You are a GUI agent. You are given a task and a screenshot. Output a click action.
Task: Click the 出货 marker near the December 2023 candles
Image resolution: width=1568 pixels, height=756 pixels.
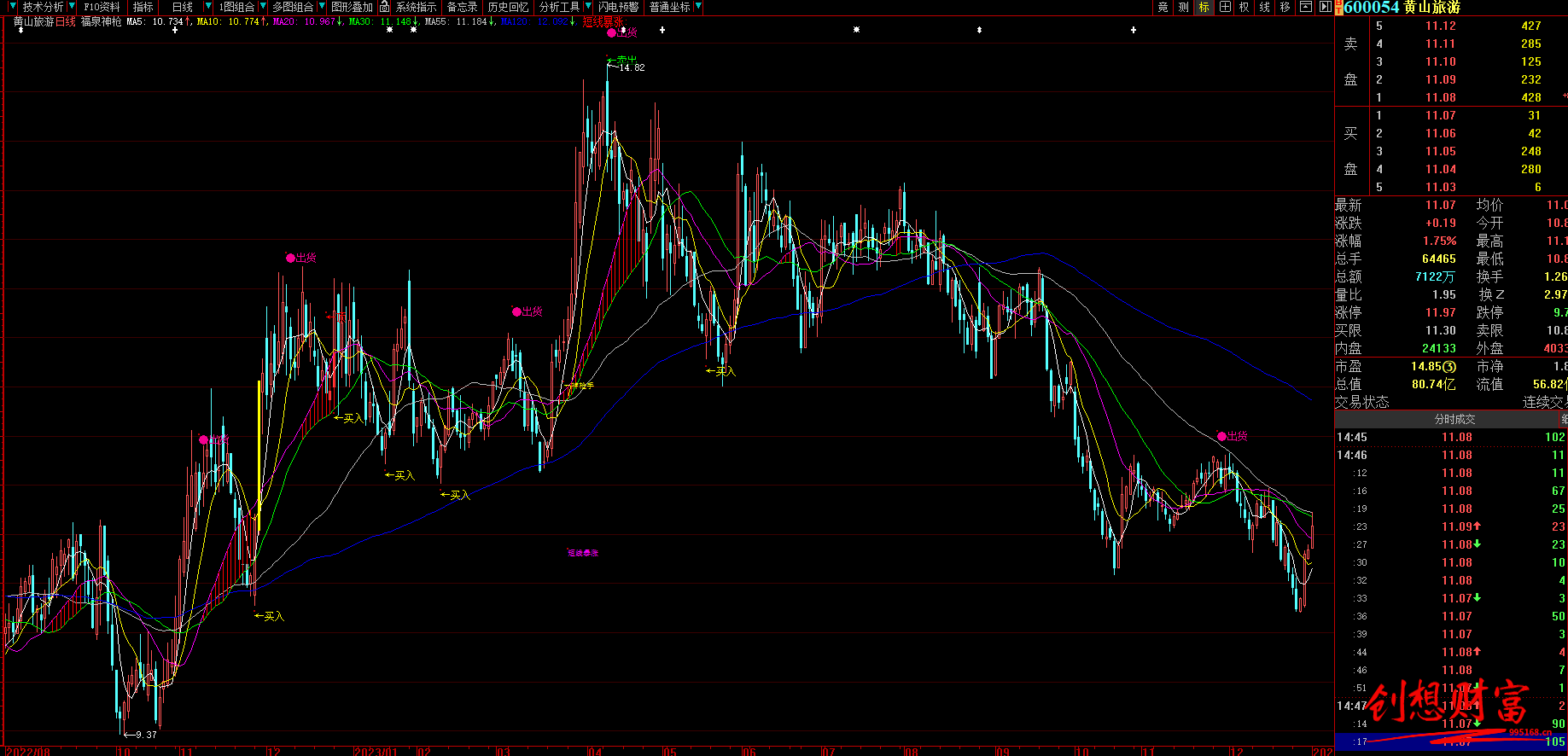[x=1233, y=436]
